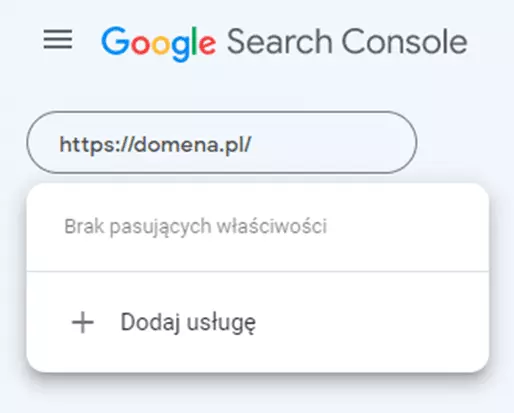Open the hamburger navigation menu
The width and height of the screenshot is (514, 413).
[x=58, y=39]
